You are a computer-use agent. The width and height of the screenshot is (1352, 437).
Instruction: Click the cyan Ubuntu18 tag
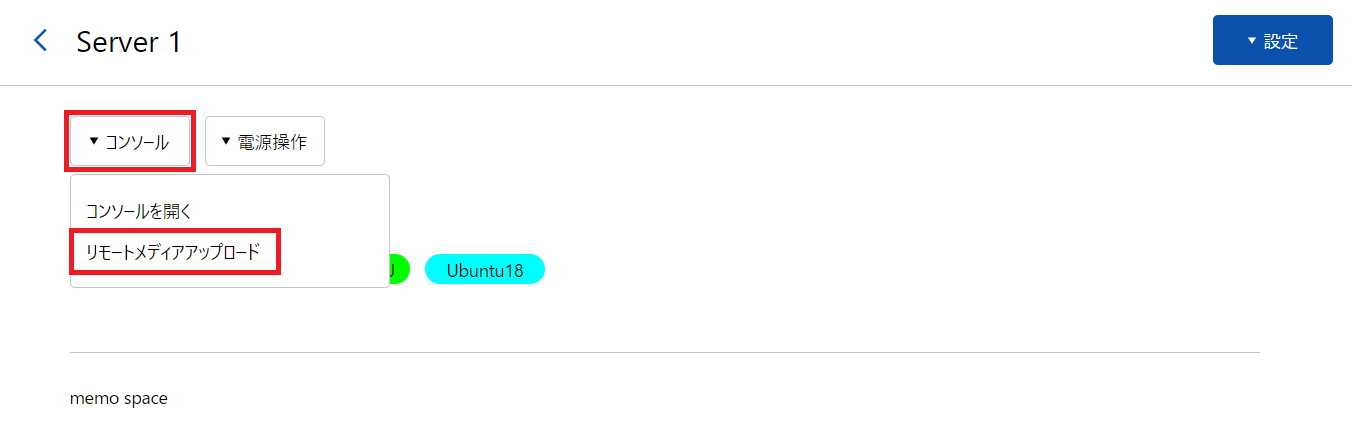click(x=484, y=270)
